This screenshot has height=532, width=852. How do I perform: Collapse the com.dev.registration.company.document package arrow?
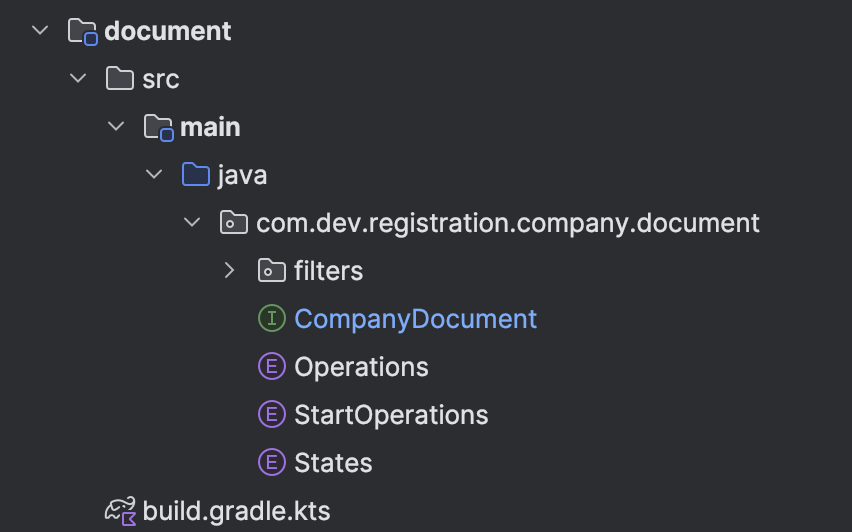click(192, 223)
